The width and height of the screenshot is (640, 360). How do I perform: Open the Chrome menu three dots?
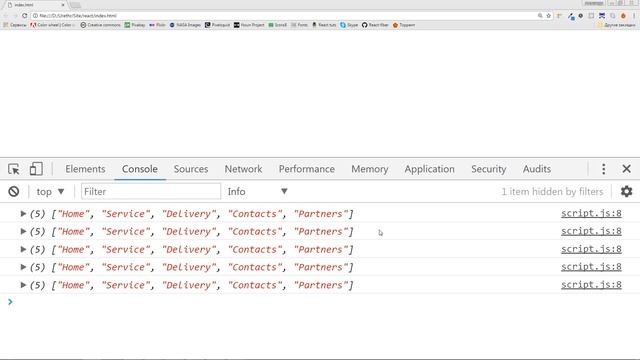(634, 16)
